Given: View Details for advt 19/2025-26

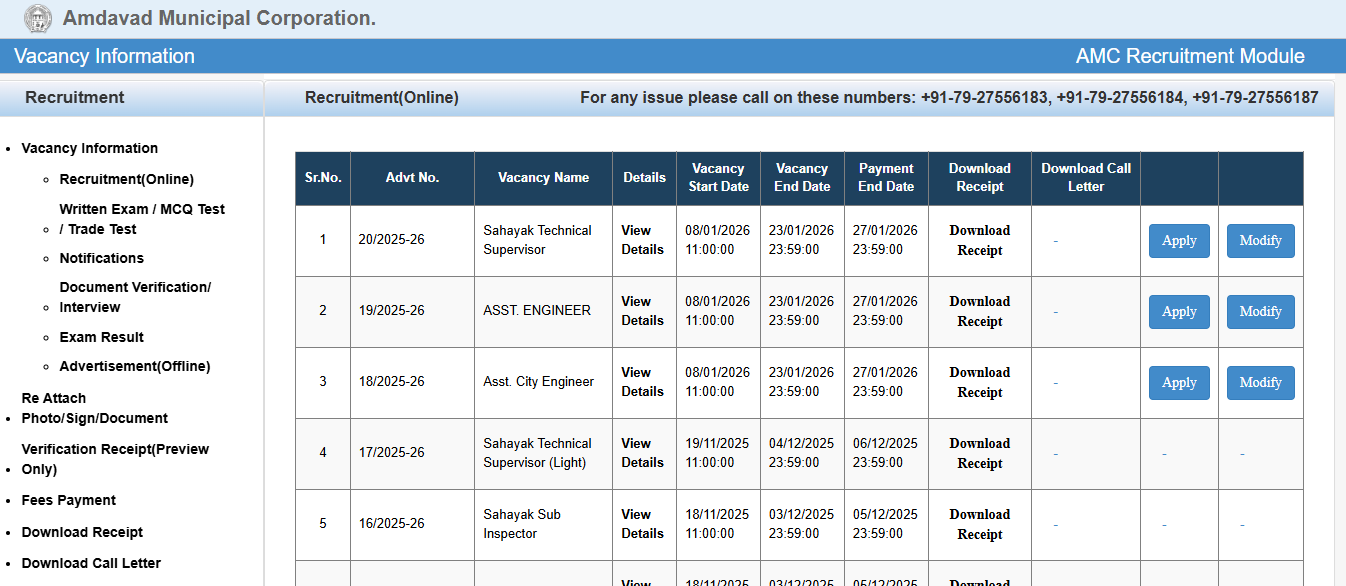Looking at the screenshot, I should coord(642,311).
